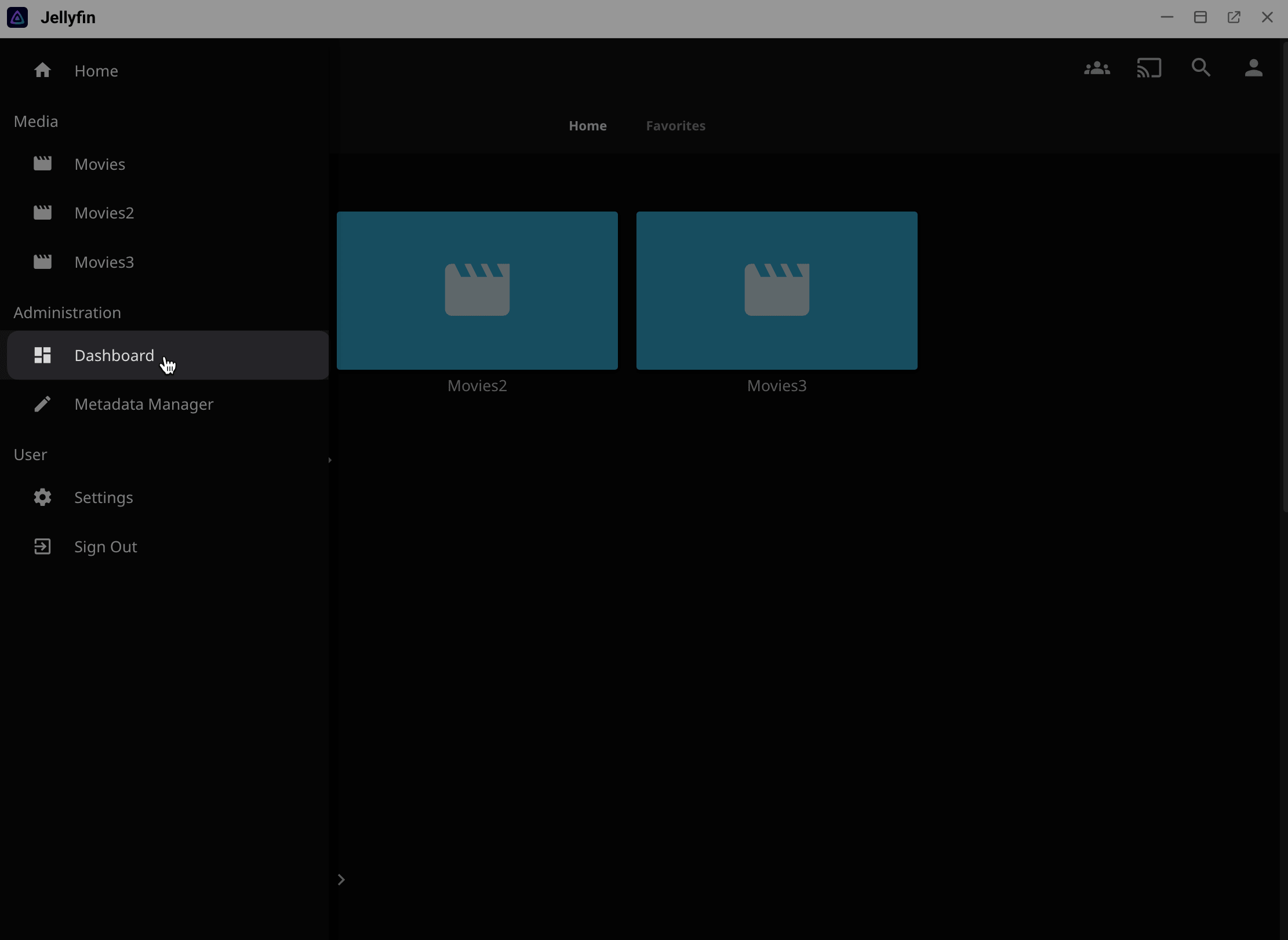Click the Movies2 clapperboard icon in sidebar
The height and width of the screenshot is (940, 1288).
[x=42, y=213]
